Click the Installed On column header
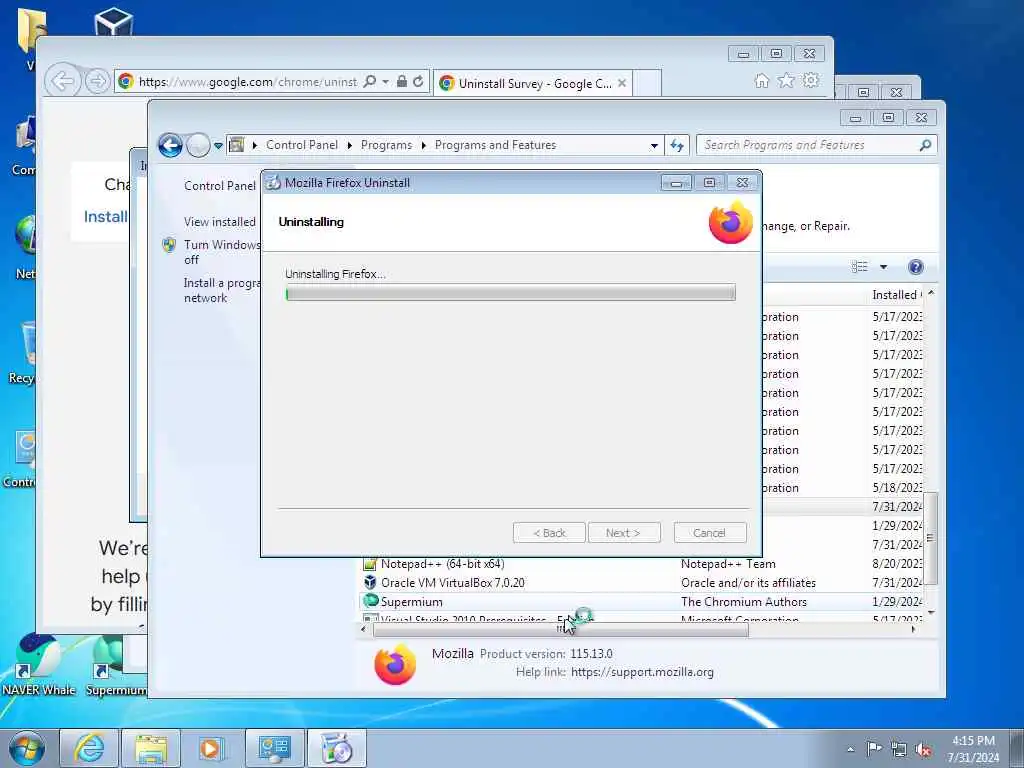 pyautogui.click(x=897, y=295)
